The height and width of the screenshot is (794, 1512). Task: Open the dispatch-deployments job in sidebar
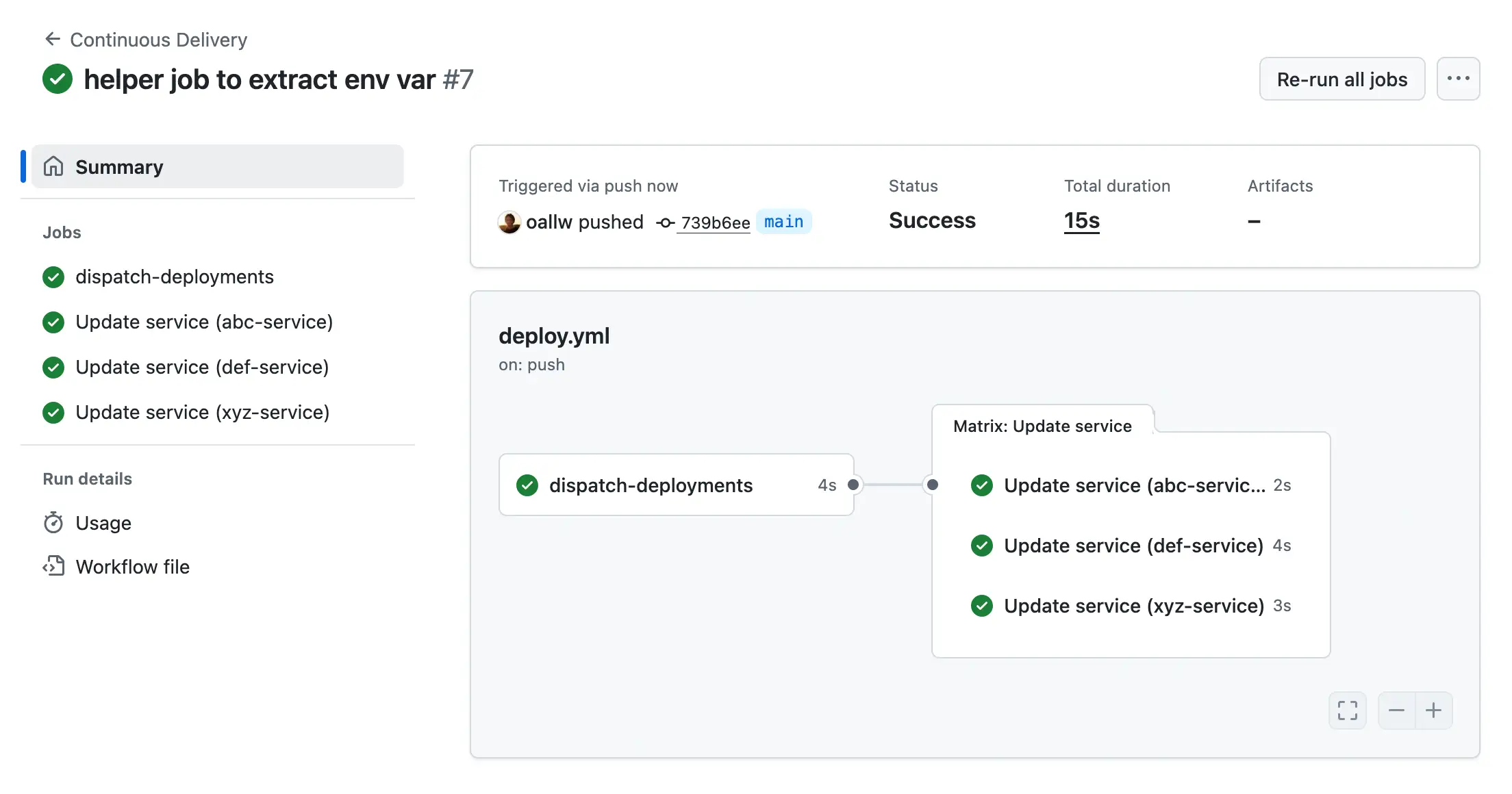[174, 277]
